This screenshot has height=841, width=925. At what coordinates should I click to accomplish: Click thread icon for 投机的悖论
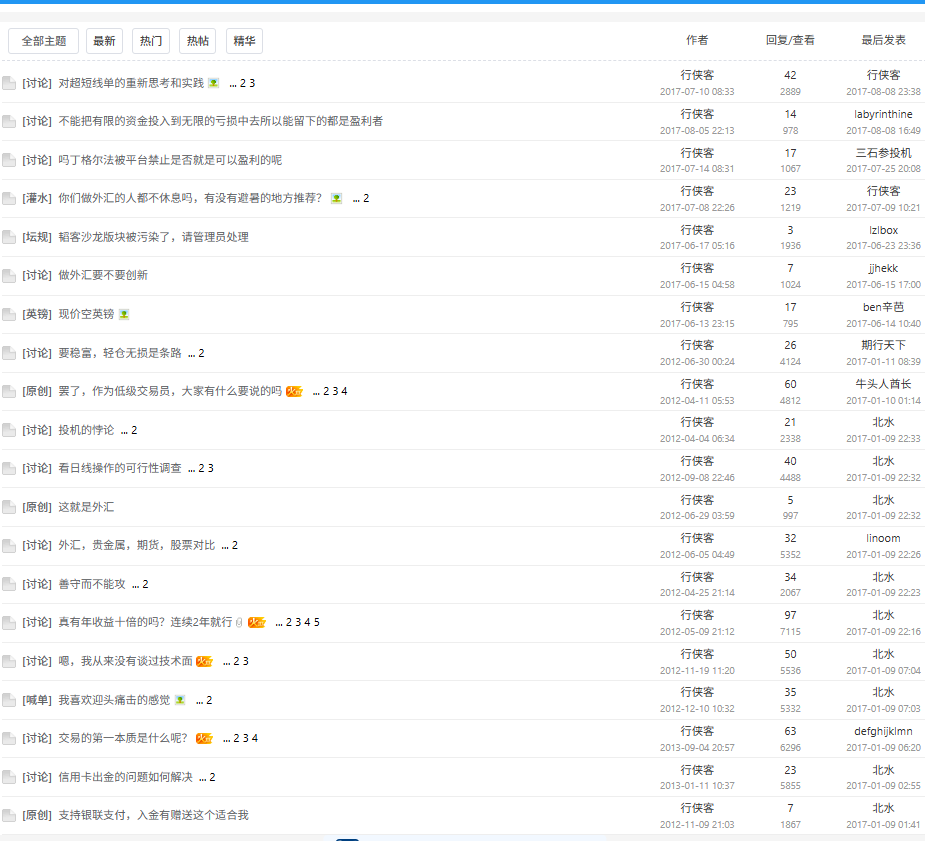[x=9, y=430]
